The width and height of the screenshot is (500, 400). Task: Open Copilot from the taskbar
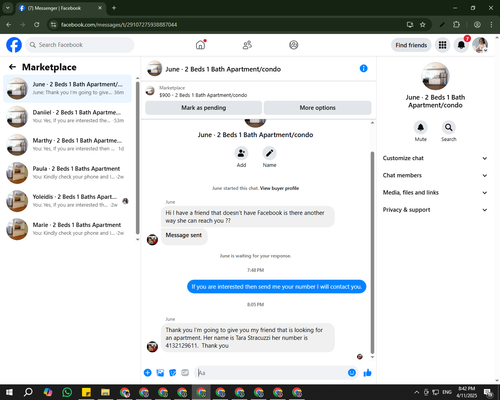click(48, 392)
